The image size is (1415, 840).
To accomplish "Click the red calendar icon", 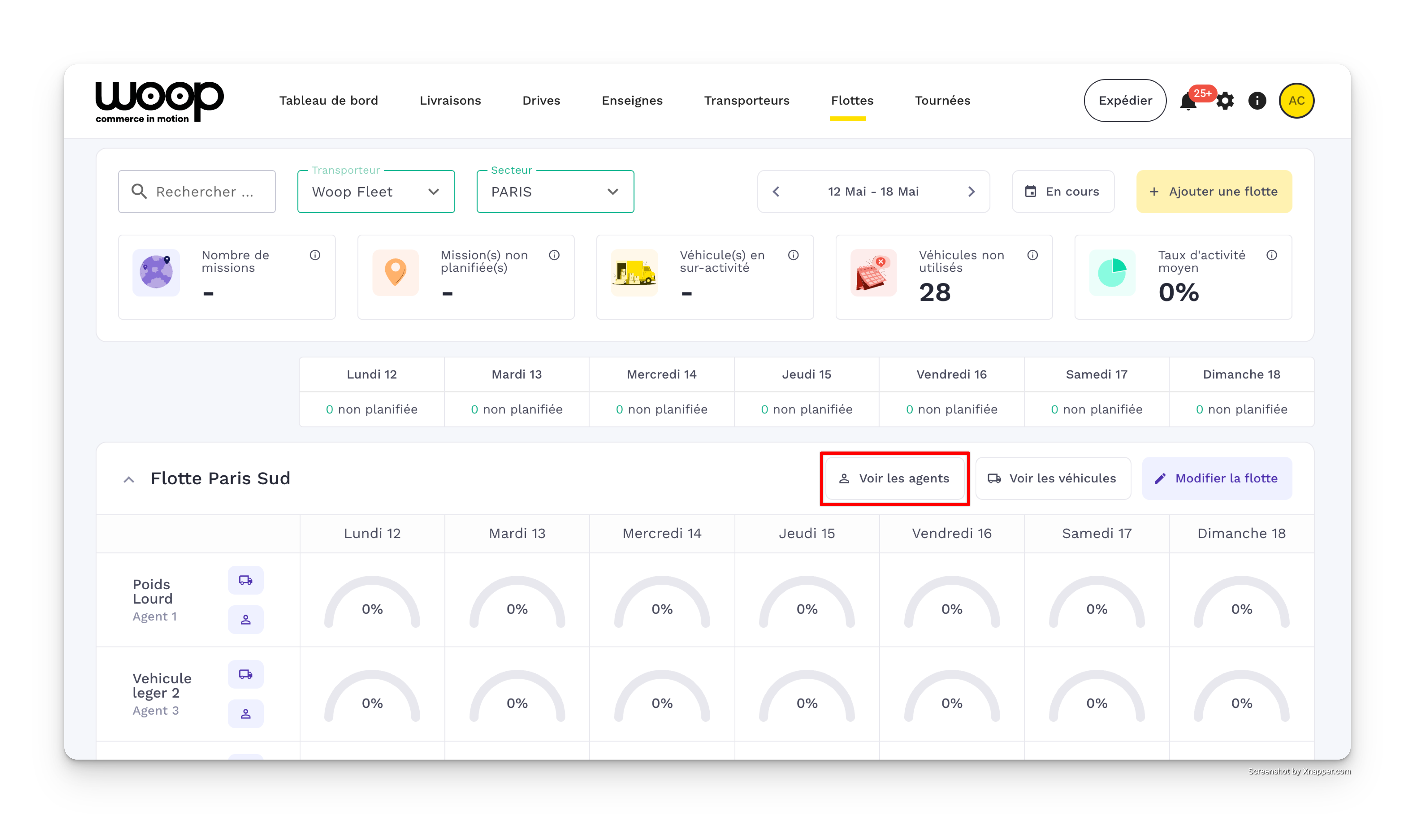I will (873, 272).
